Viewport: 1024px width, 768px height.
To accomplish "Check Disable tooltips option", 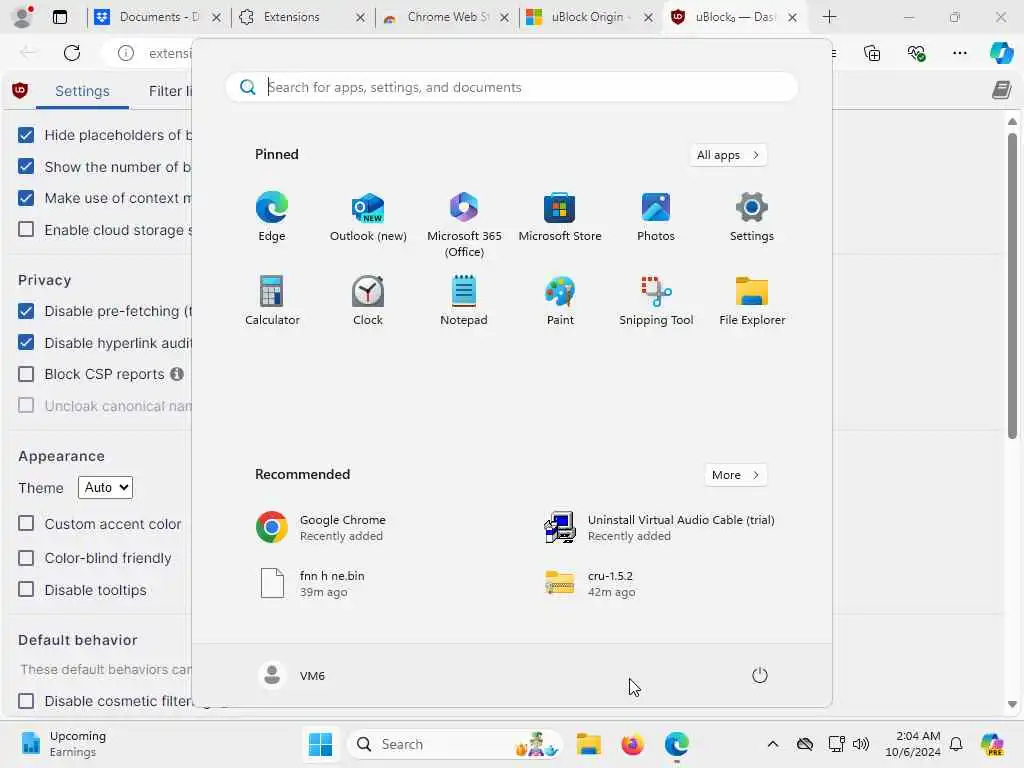I will tap(26, 590).
